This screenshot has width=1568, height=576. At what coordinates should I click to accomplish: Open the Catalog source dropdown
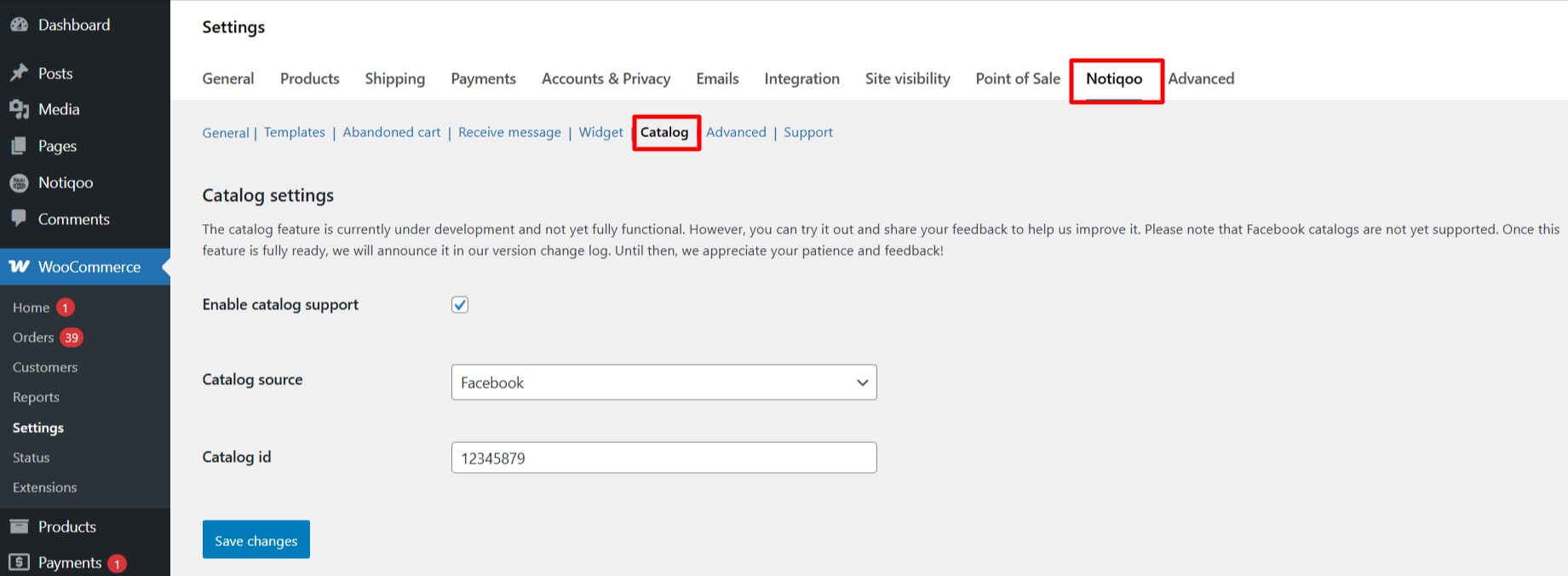664,383
